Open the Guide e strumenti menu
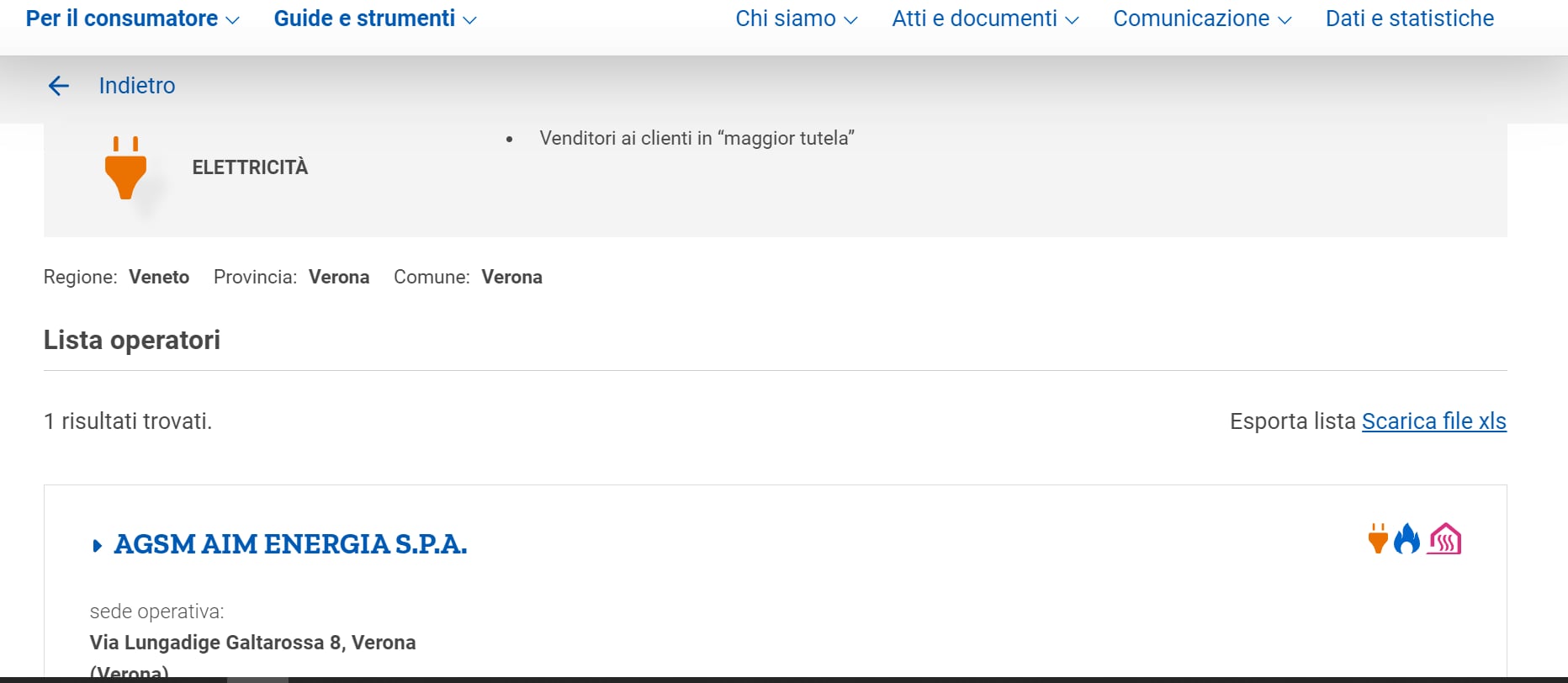 pos(375,19)
